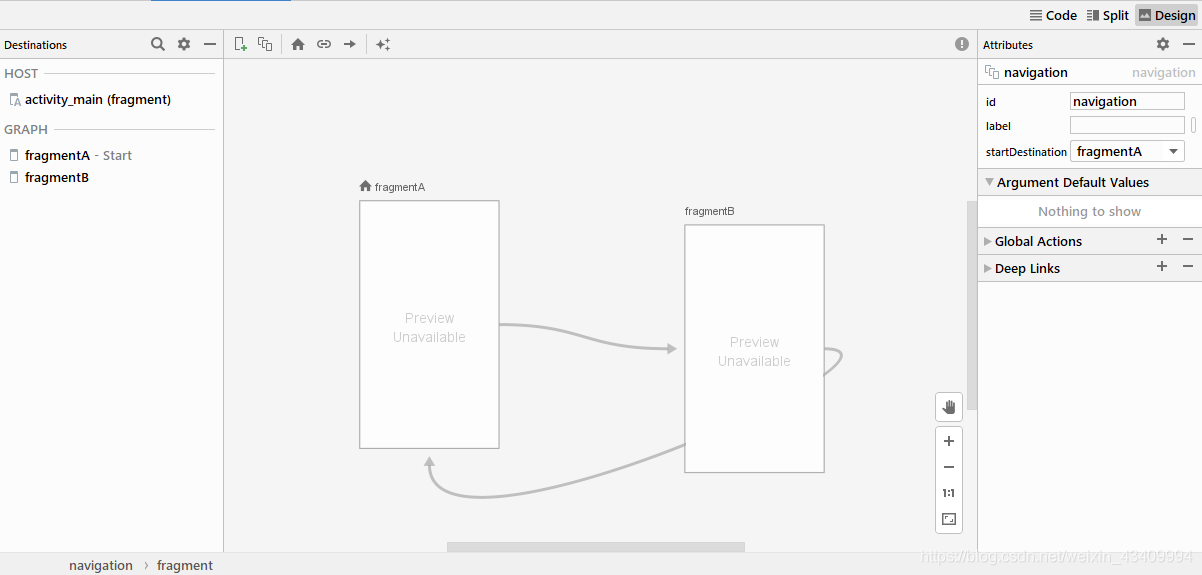
Task: Select activity_main (fragment) host item
Action: (x=98, y=99)
